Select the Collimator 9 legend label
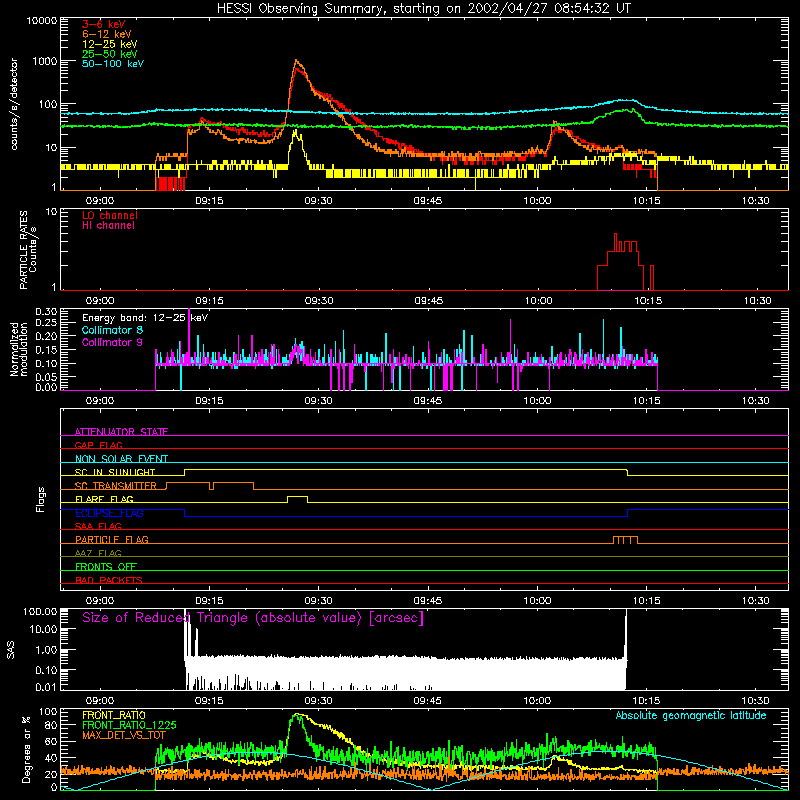Image resolution: width=800 pixels, height=800 pixels. [112, 342]
